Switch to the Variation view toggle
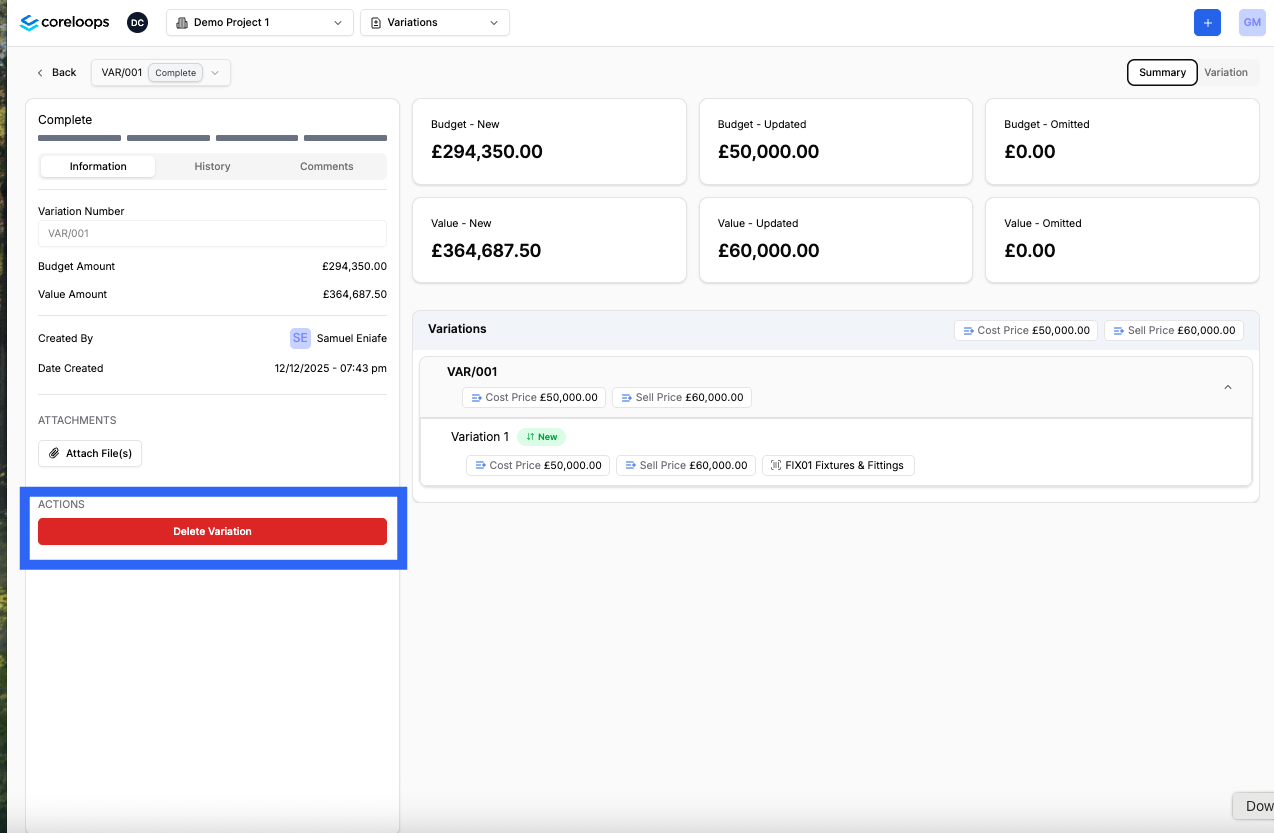Viewport: 1274px width, 833px height. click(x=1226, y=72)
